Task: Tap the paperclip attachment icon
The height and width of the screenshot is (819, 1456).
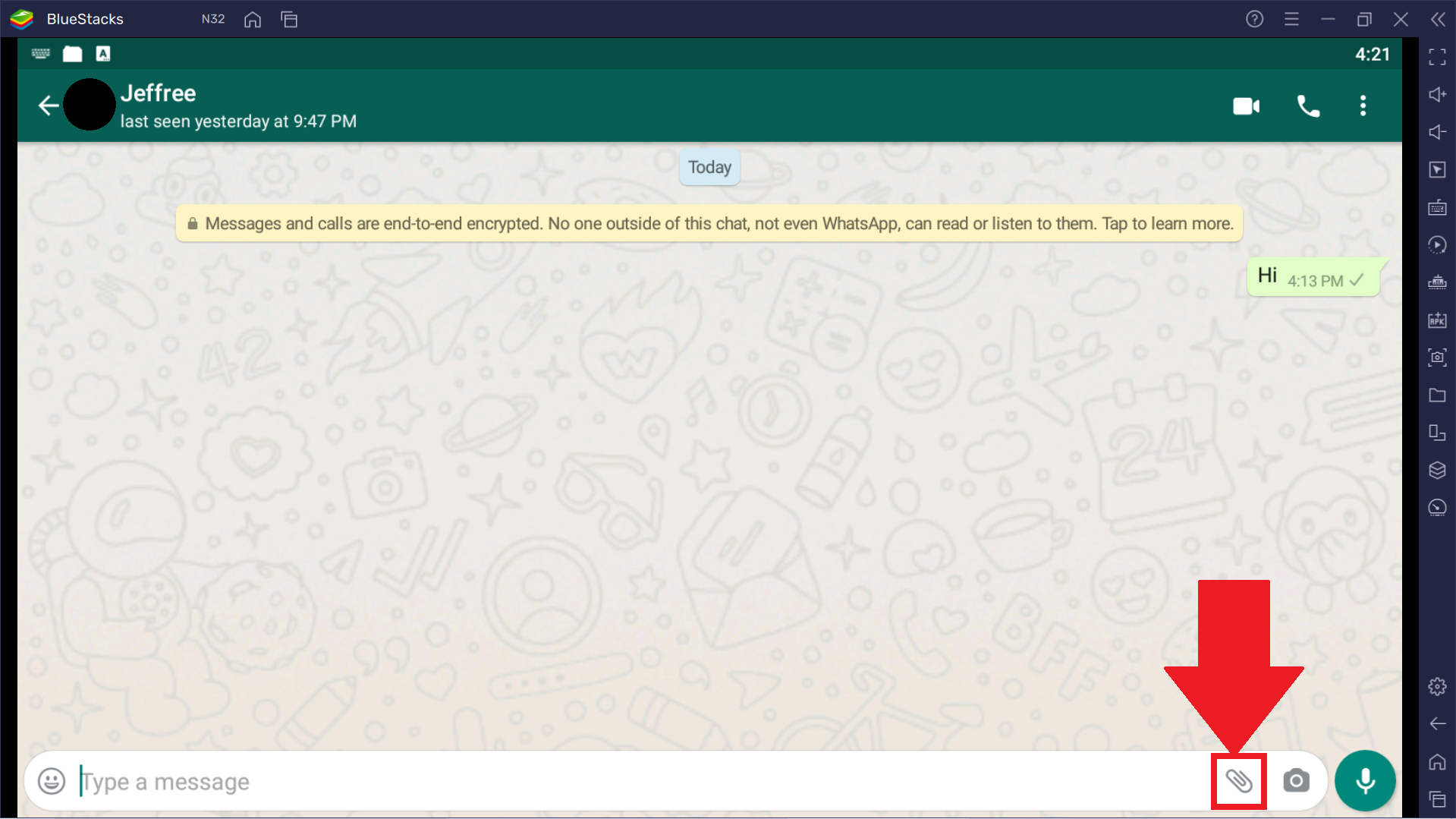Action: pyautogui.click(x=1239, y=780)
